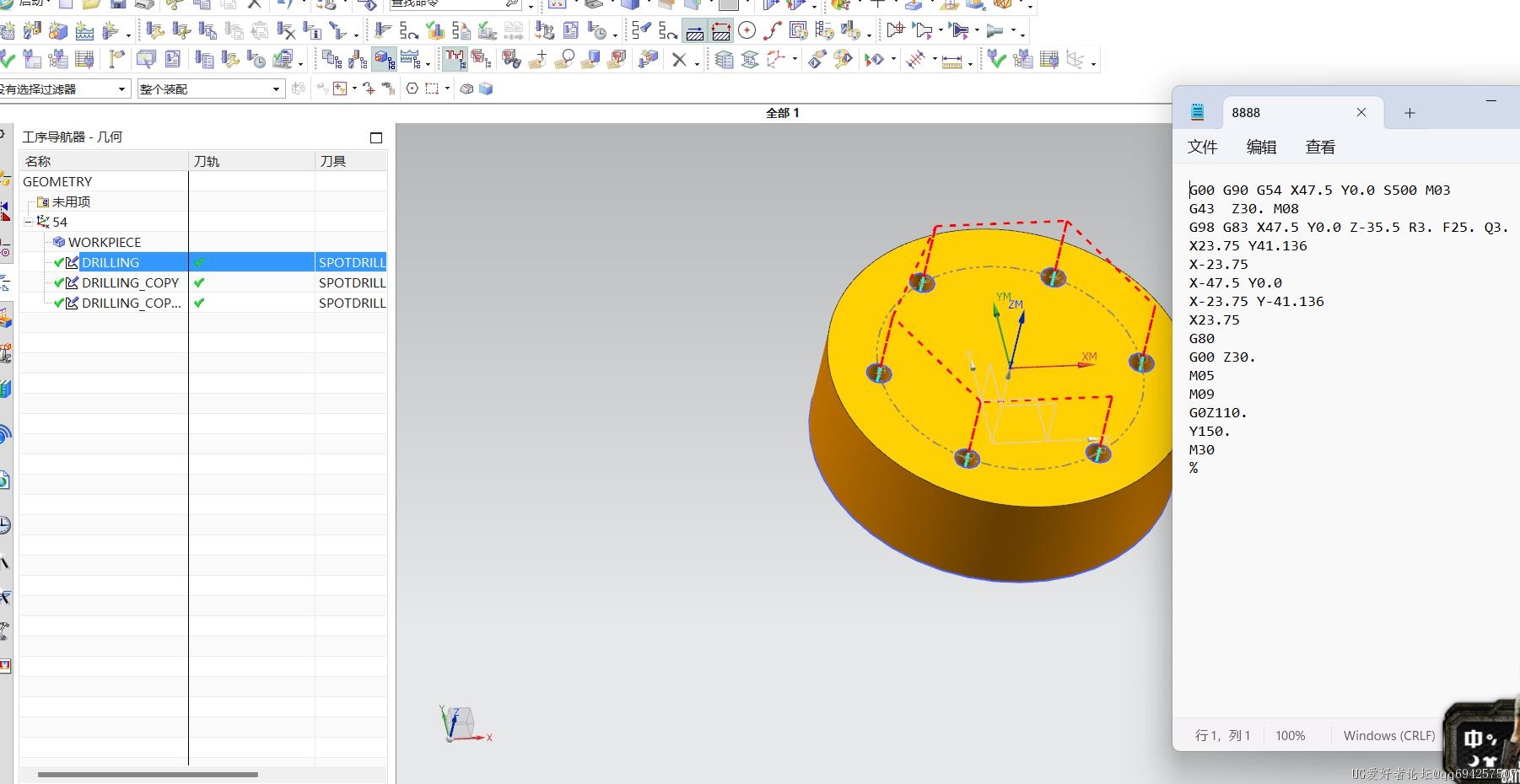Click the flag pole icon in toolbar

(x=116, y=59)
